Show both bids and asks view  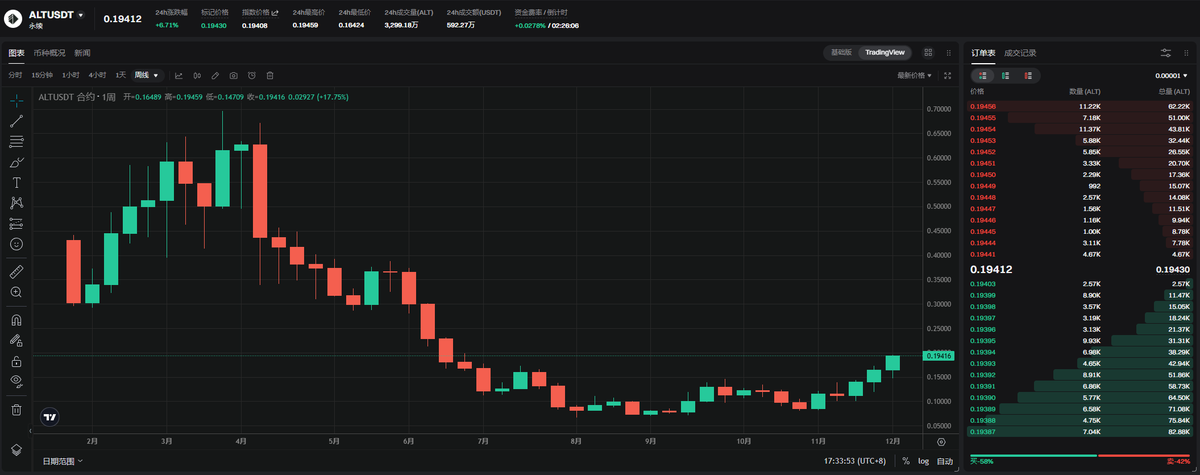pyautogui.click(x=983, y=75)
